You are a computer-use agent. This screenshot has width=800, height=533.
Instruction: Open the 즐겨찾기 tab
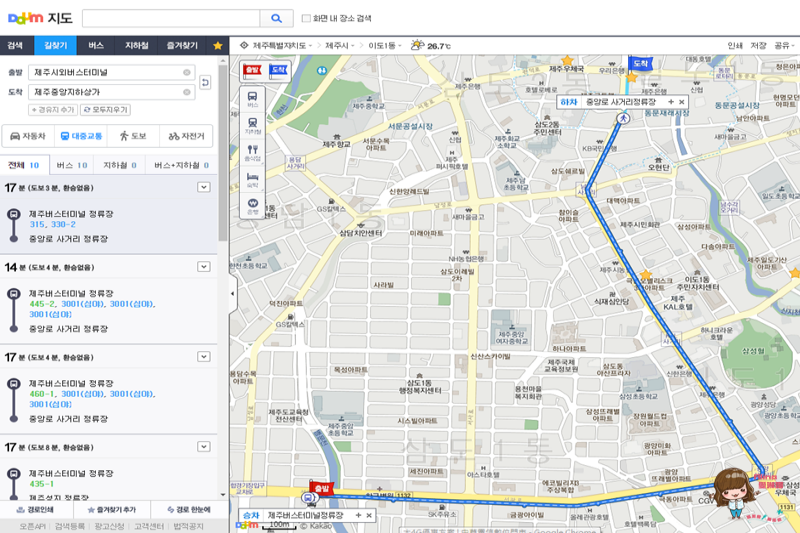(182, 45)
